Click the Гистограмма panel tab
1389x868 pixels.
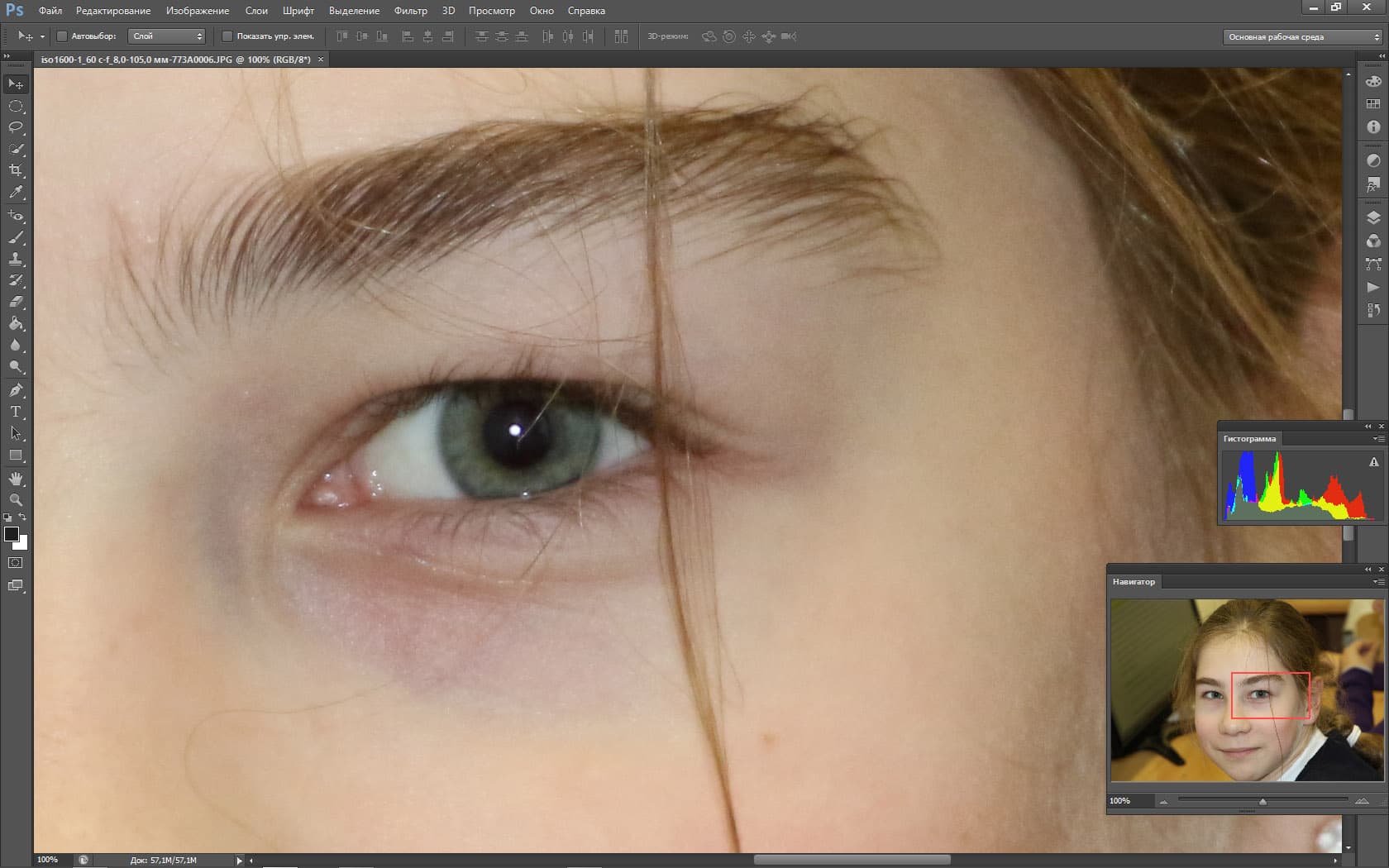point(1249,439)
